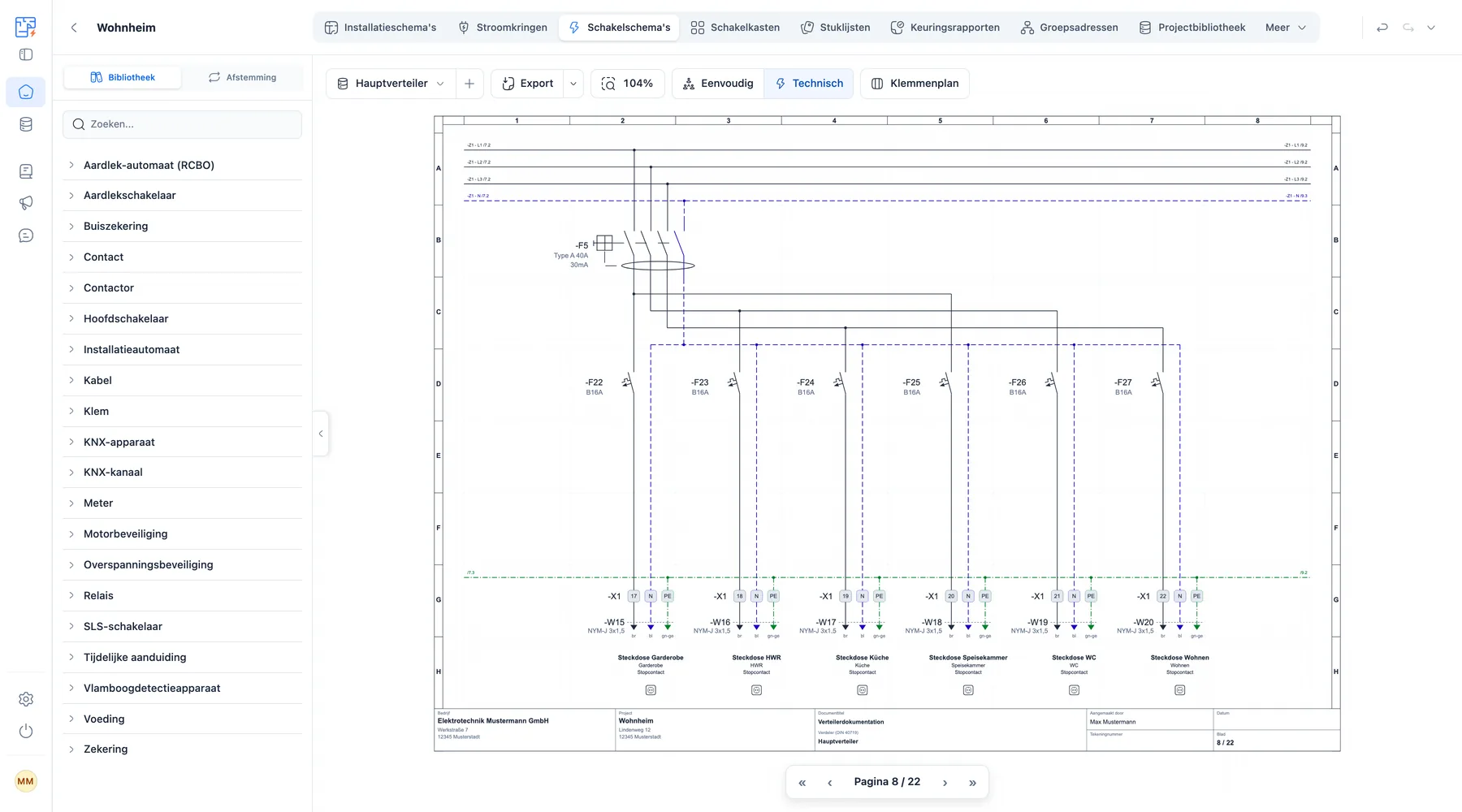Open the megaphone announcements icon
1462x812 pixels.
coord(26,203)
